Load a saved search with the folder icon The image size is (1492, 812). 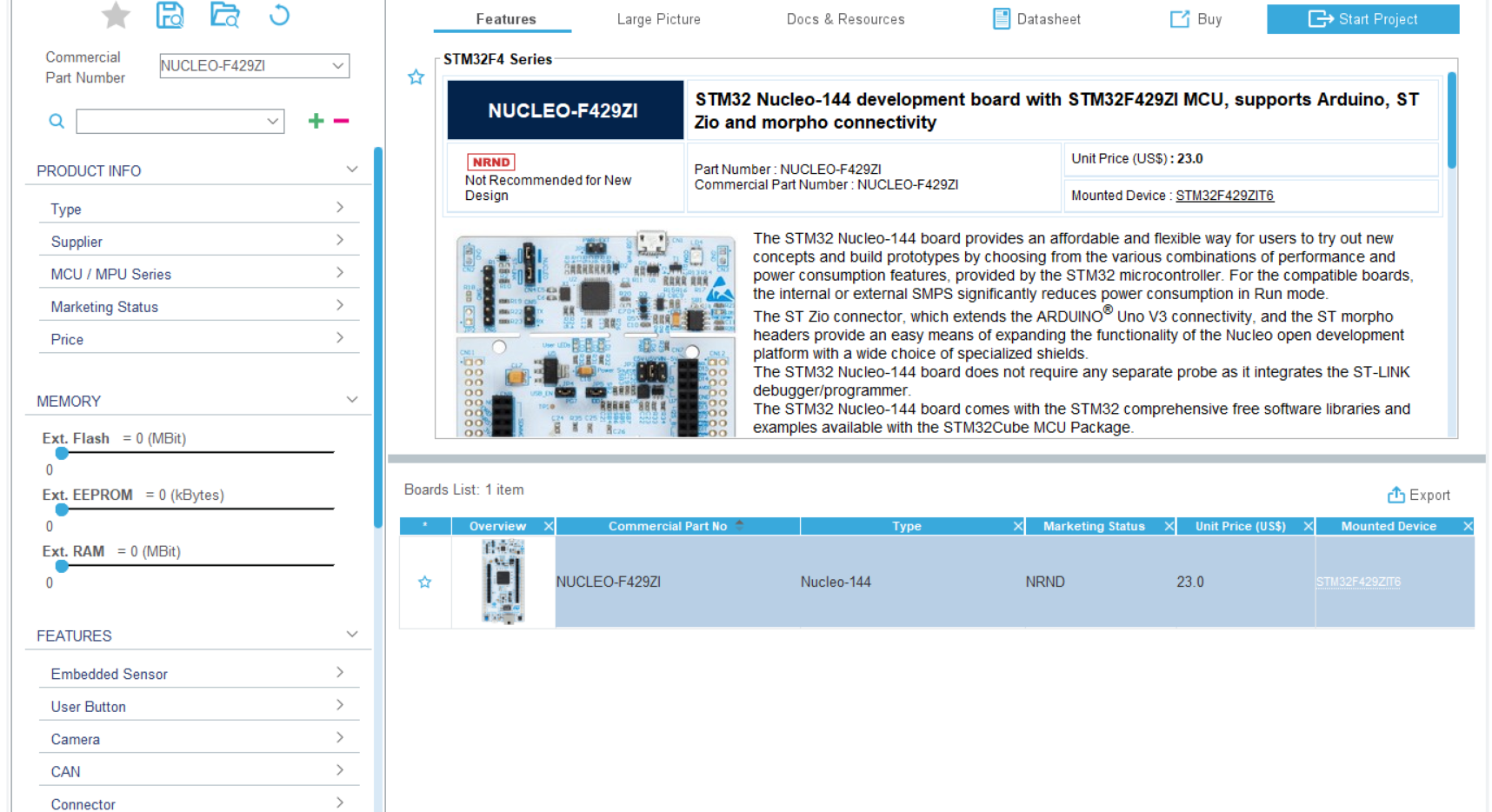225,15
